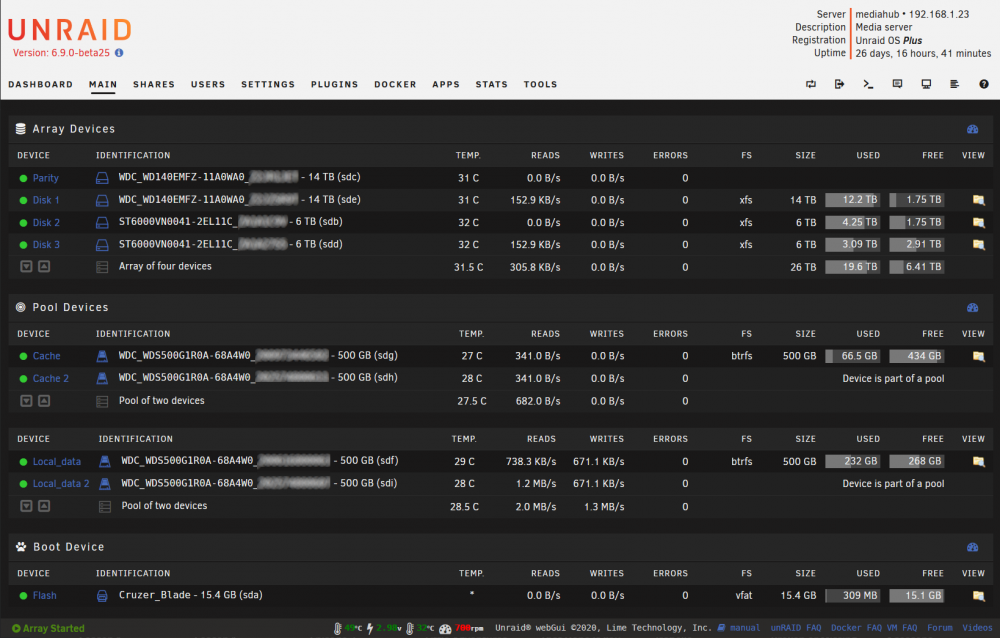This screenshot has width=1000, height=638.
Task: Click the Disk 3 drive icon
Action: click(102, 244)
